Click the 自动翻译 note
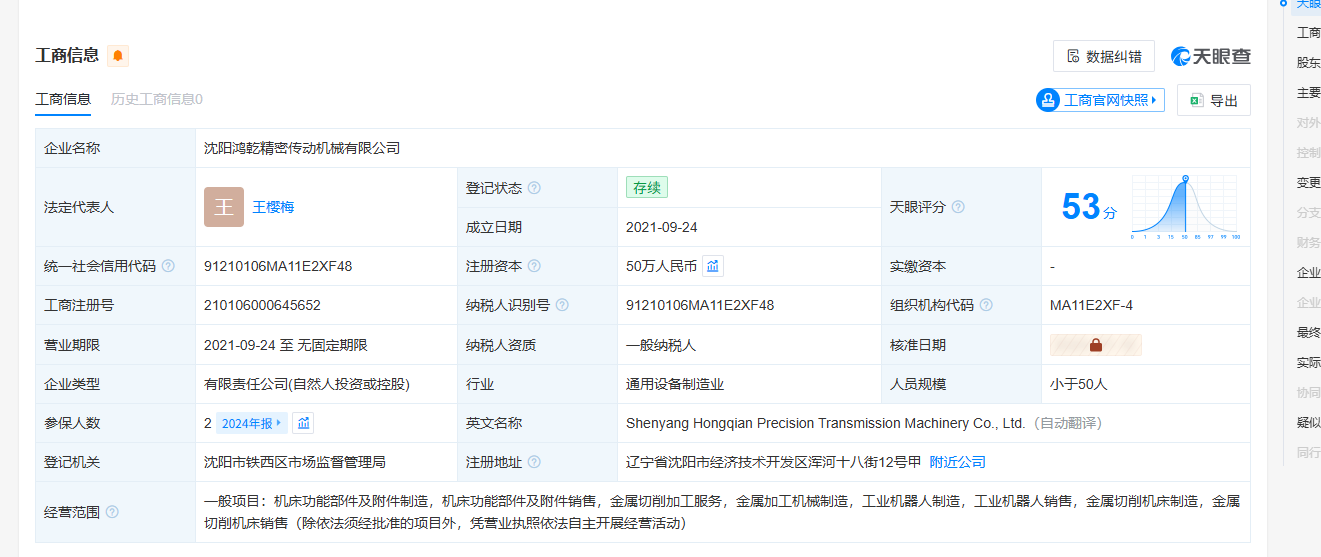 (1066, 423)
